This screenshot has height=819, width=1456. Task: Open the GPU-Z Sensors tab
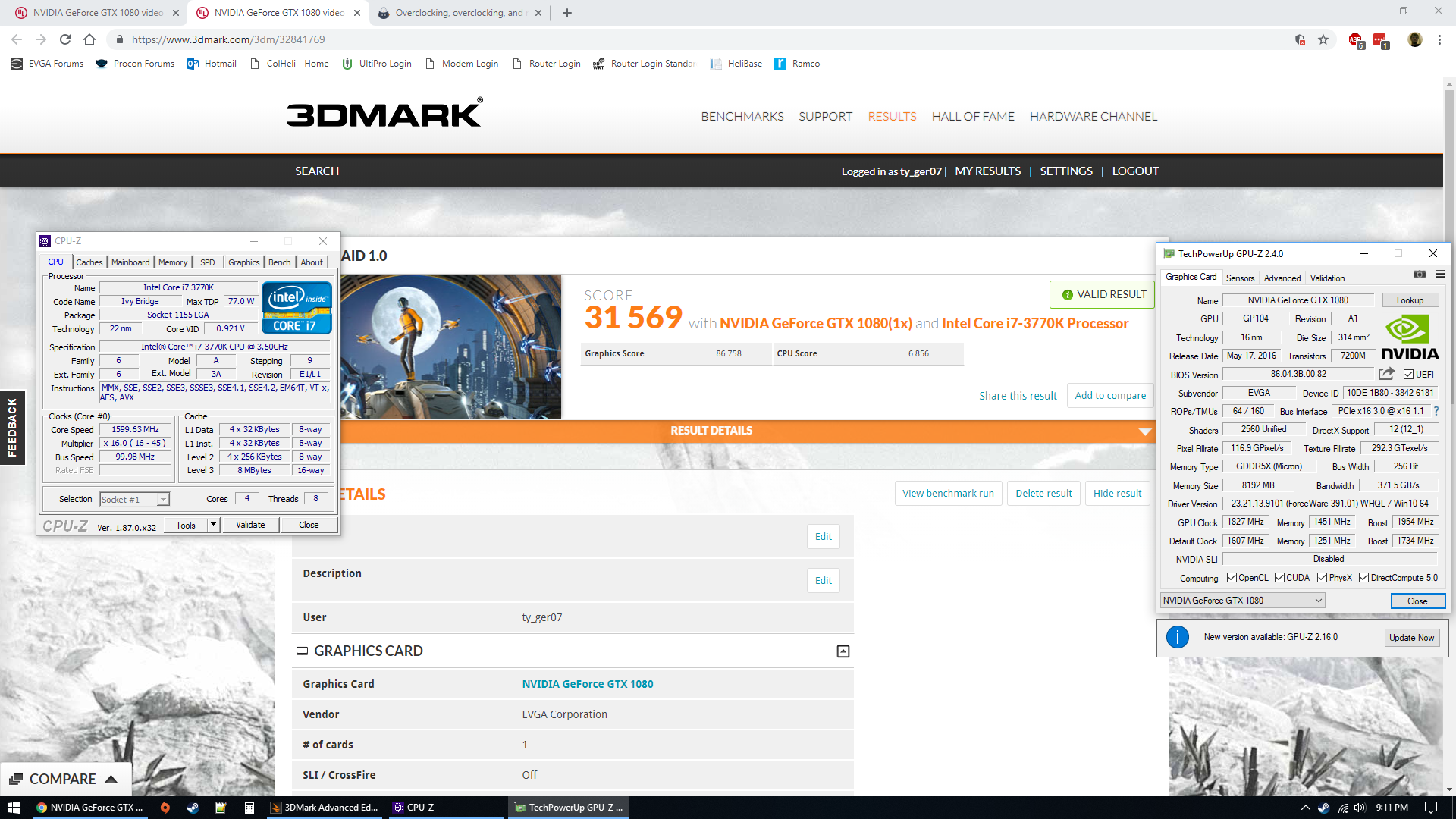1240,278
